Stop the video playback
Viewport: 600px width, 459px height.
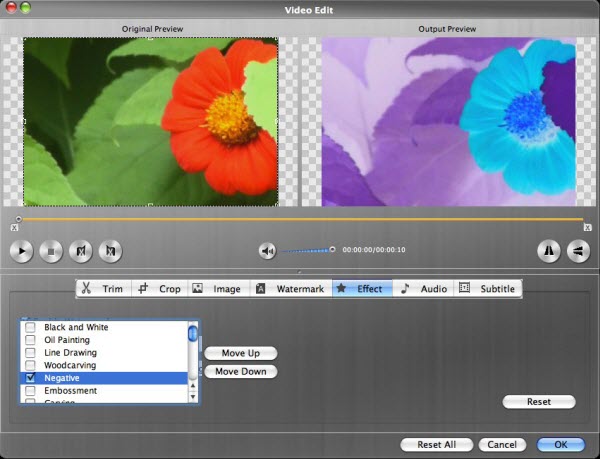pos(51,251)
